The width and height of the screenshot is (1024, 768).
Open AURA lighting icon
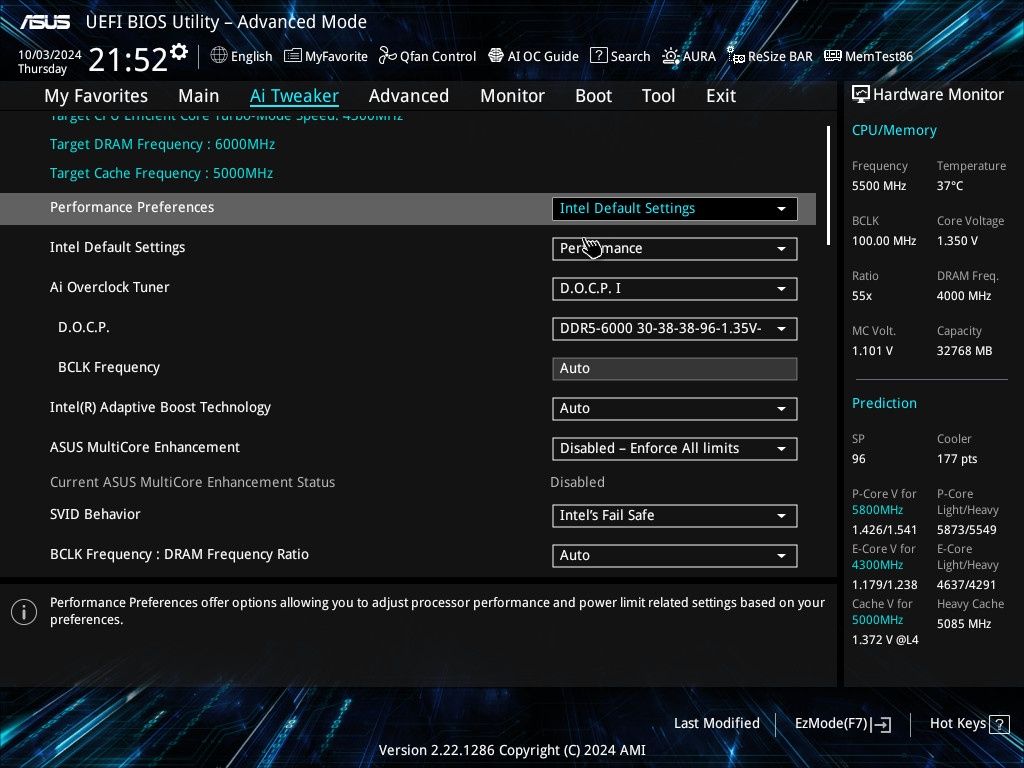coord(671,56)
